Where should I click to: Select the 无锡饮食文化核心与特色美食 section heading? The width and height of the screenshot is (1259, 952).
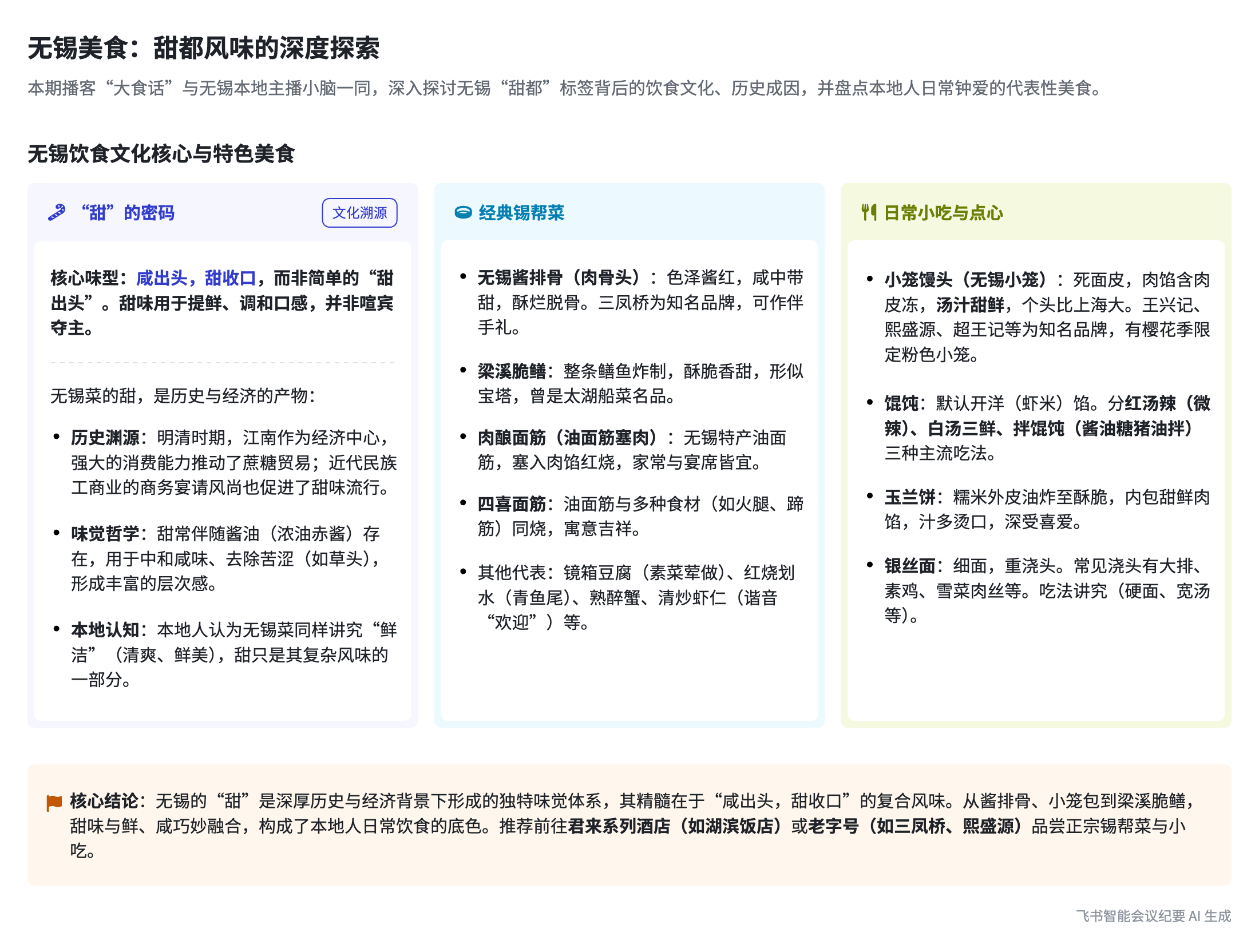[161, 153]
